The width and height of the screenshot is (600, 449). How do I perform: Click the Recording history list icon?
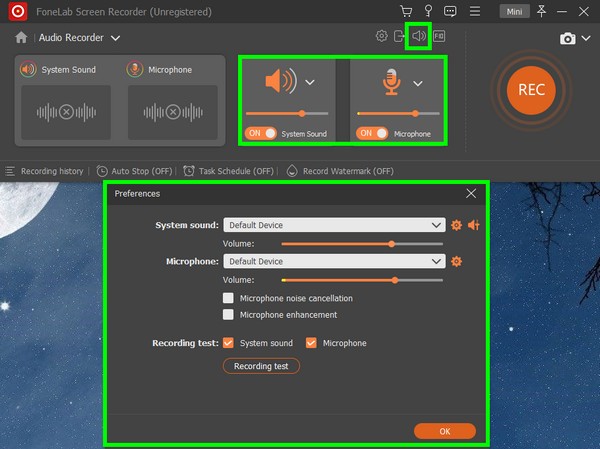pyautogui.click(x=10, y=171)
